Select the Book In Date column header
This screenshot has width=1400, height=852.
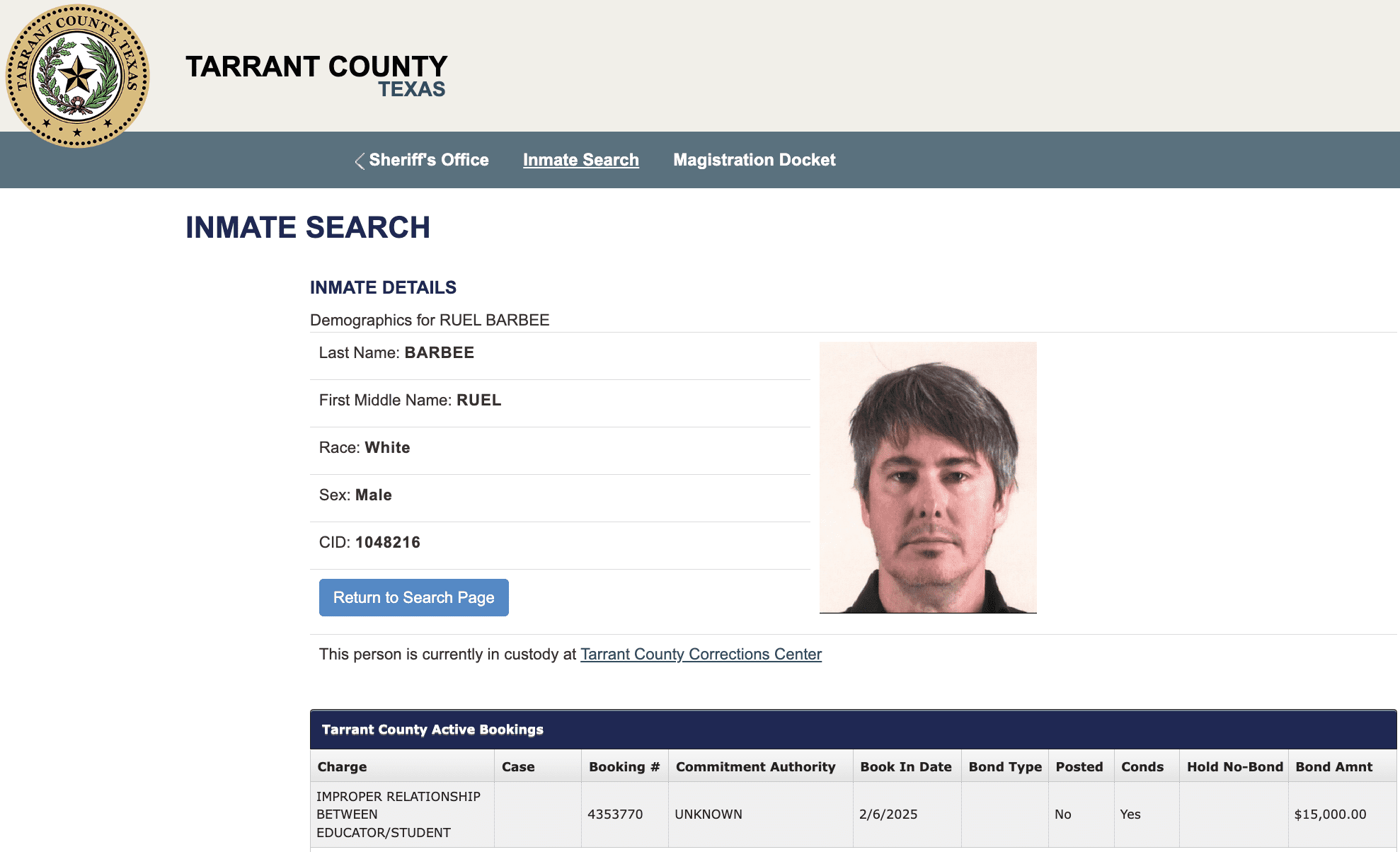(905, 766)
